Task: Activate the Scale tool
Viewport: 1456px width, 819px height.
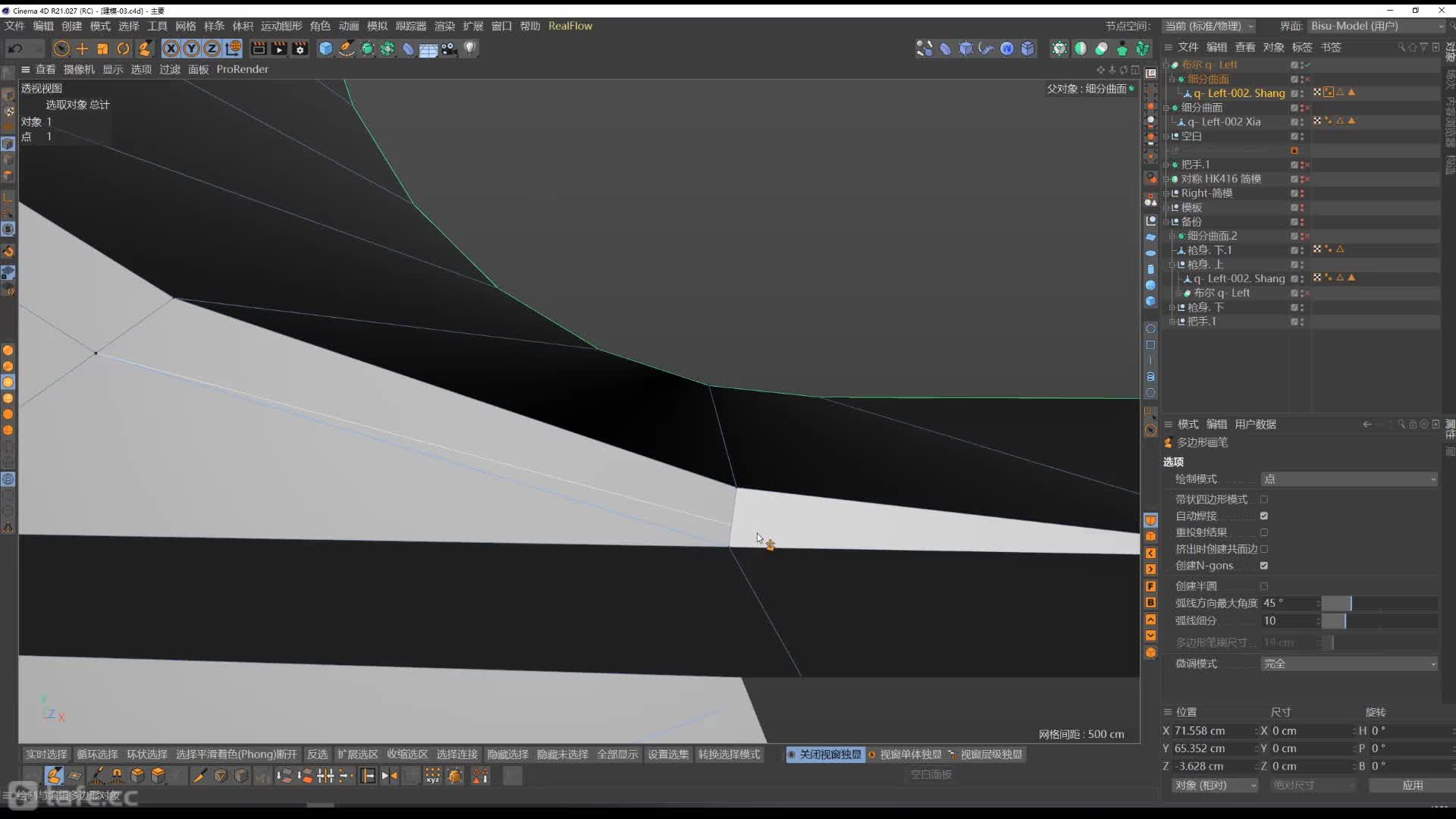Action: point(102,49)
